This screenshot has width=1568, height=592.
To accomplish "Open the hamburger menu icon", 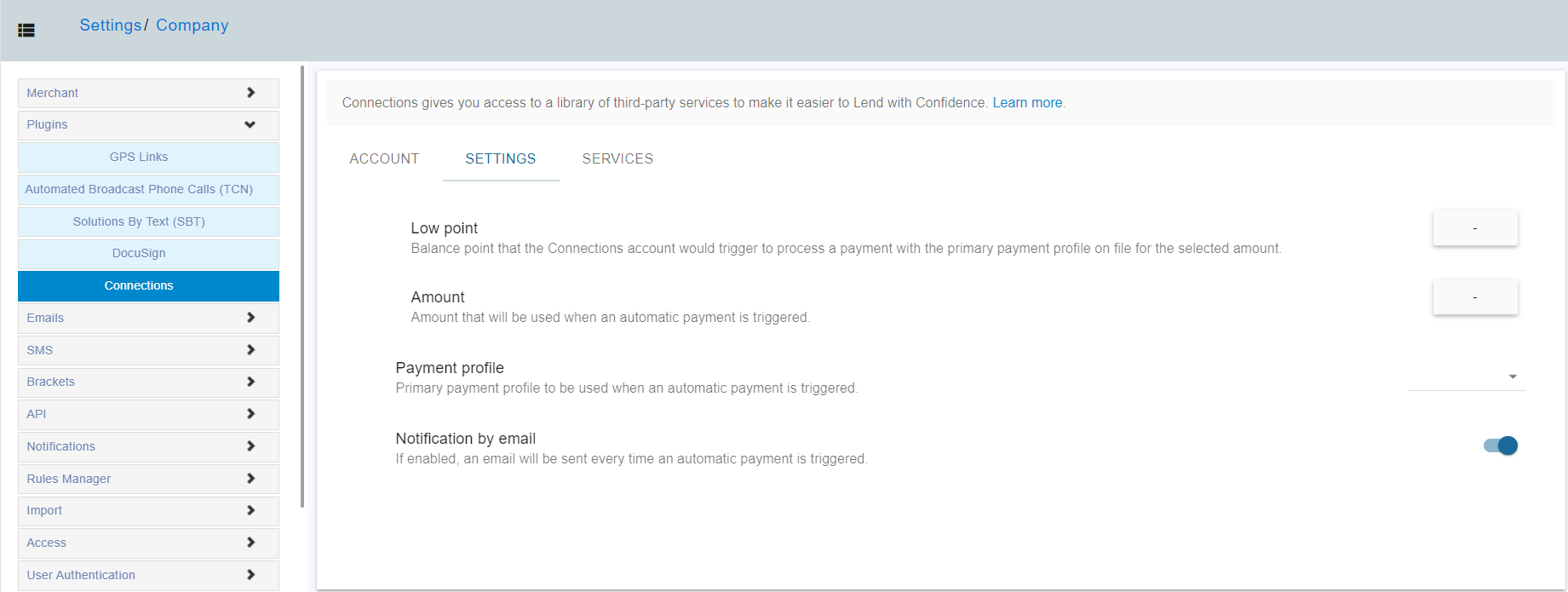I will [26, 30].
